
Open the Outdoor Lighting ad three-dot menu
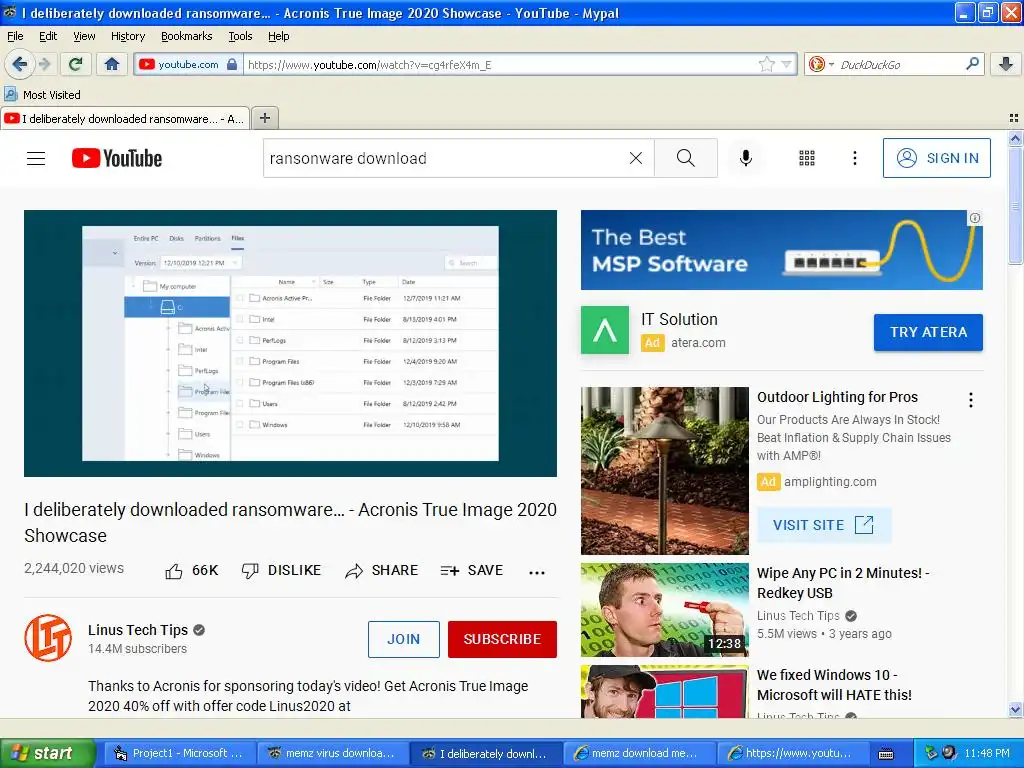pos(971,400)
